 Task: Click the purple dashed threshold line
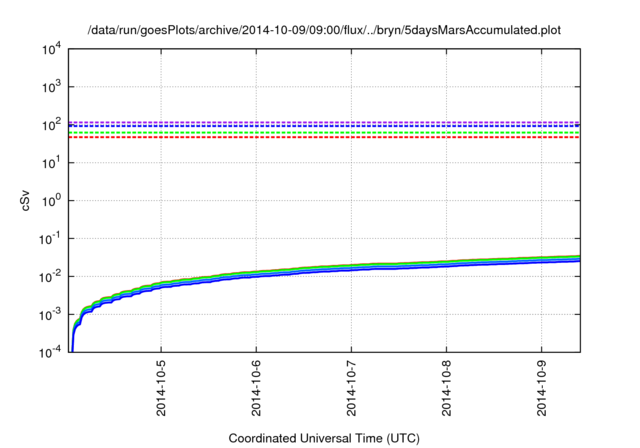tap(324, 122)
